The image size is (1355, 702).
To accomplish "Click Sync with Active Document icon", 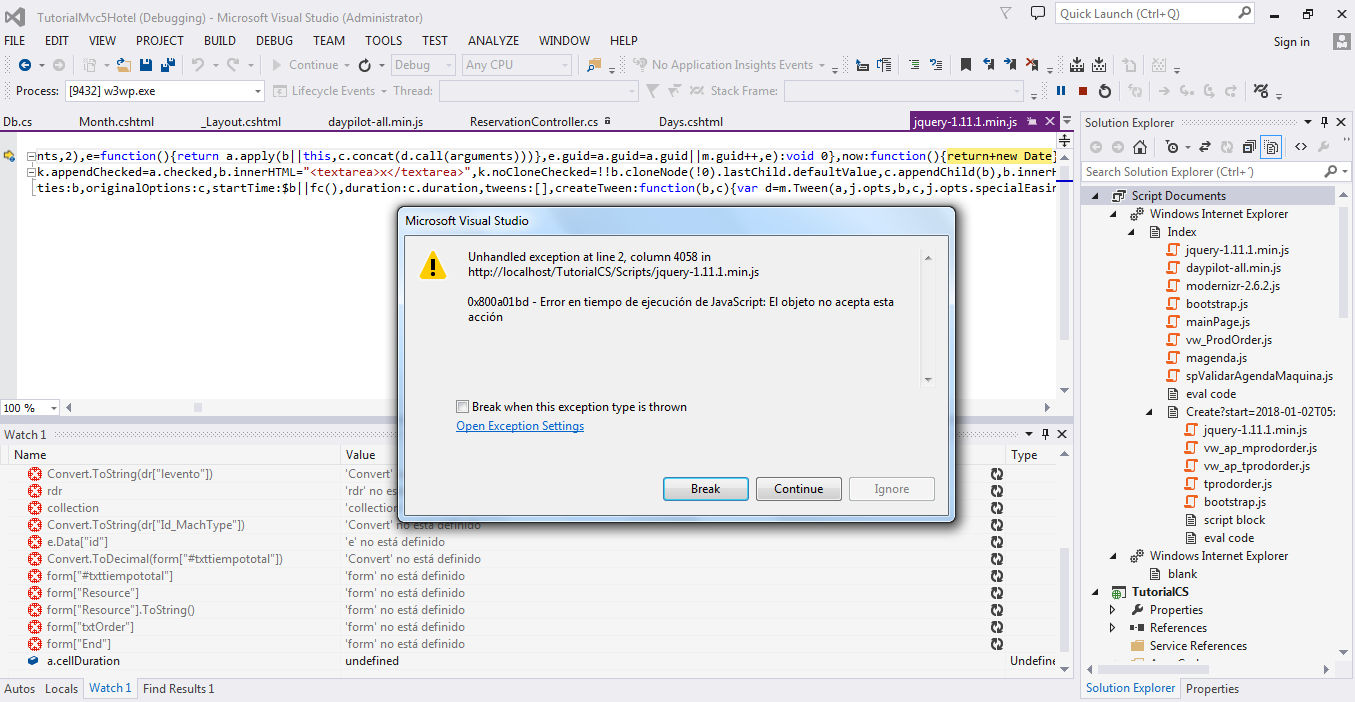I will [1205, 147].
